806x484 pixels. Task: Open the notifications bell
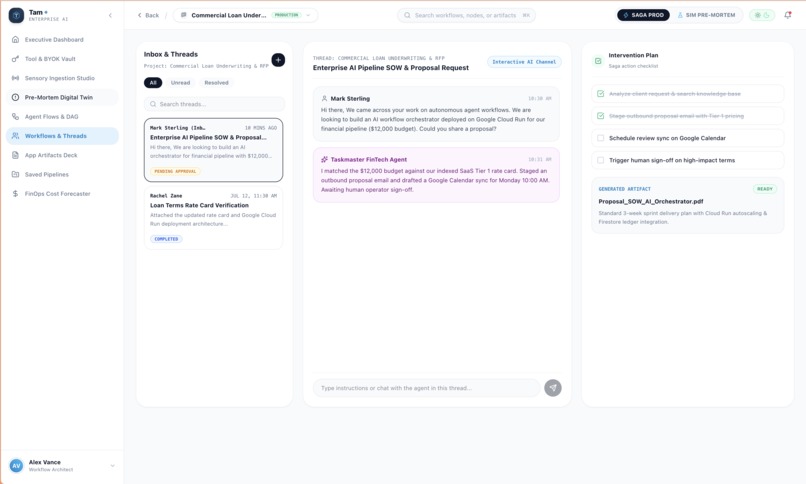pyautogui.click(x=787, y=15)
